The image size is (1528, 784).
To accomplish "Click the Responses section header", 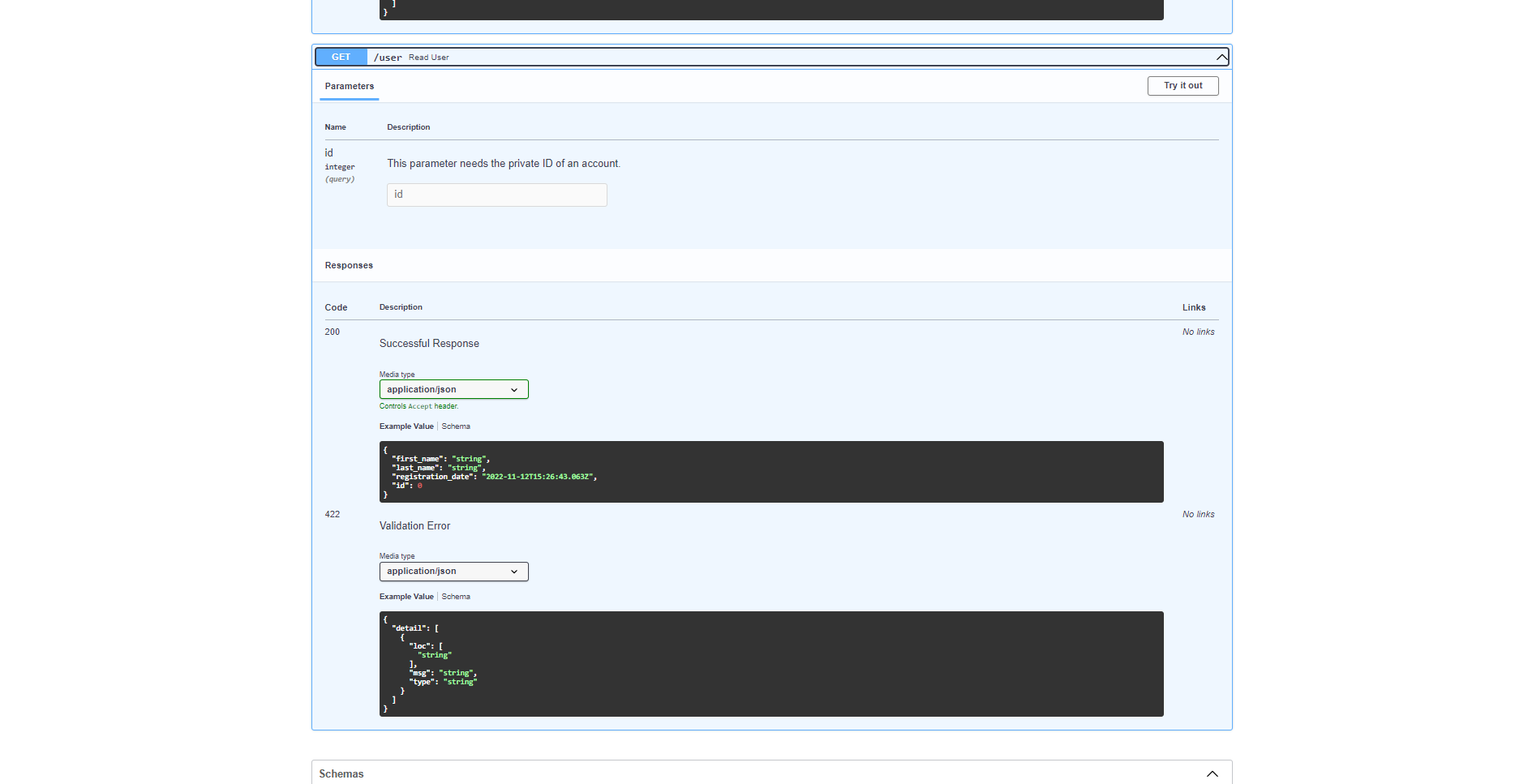I will (x=349, y=265).
